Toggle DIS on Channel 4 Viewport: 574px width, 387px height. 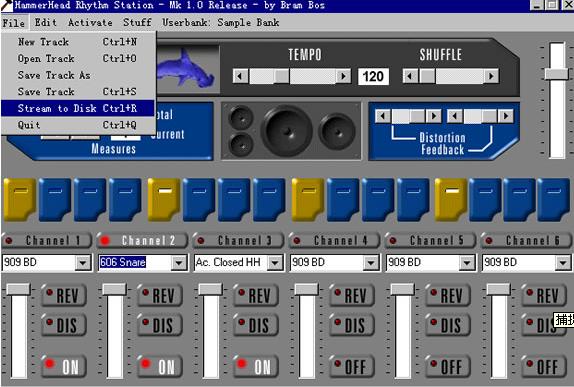pos(351,325)
